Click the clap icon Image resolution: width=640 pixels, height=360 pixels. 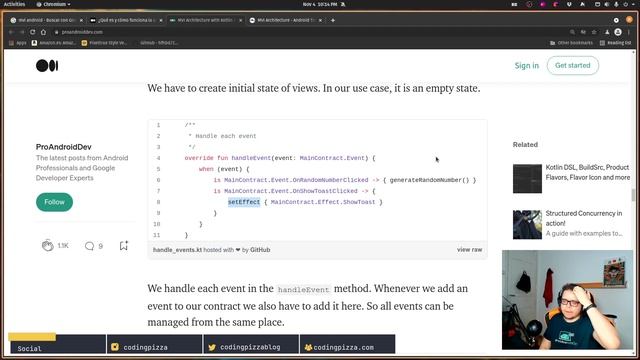47,245
